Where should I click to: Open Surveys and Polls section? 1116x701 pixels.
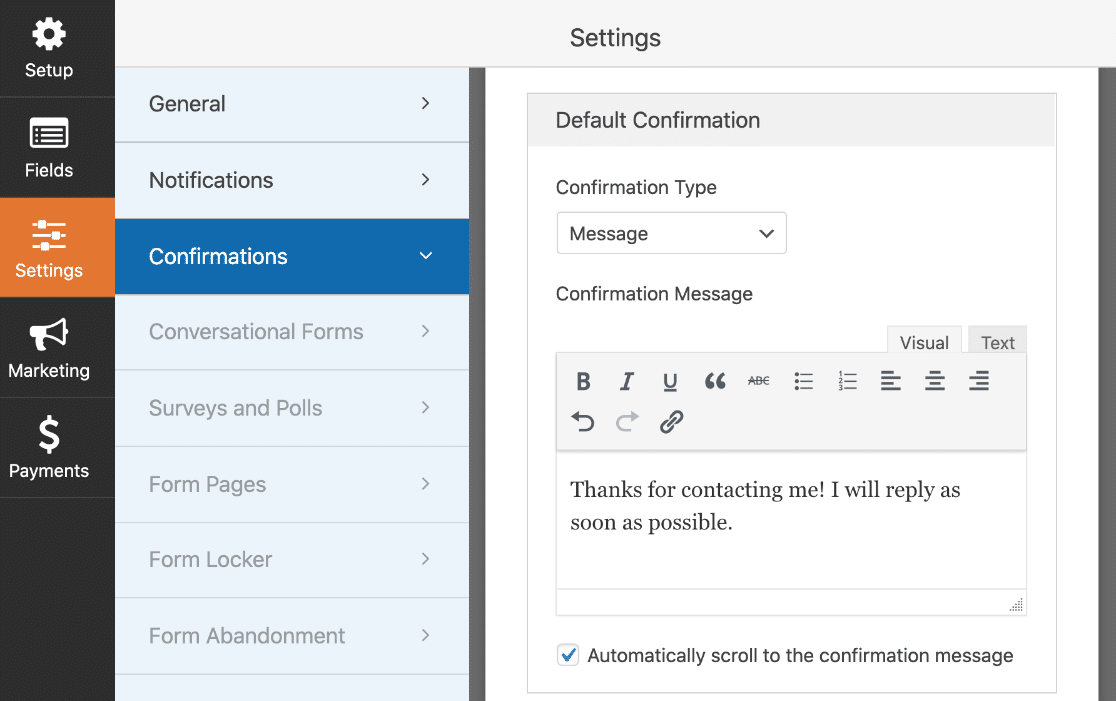pyautogui.click(x=292, y=409)
